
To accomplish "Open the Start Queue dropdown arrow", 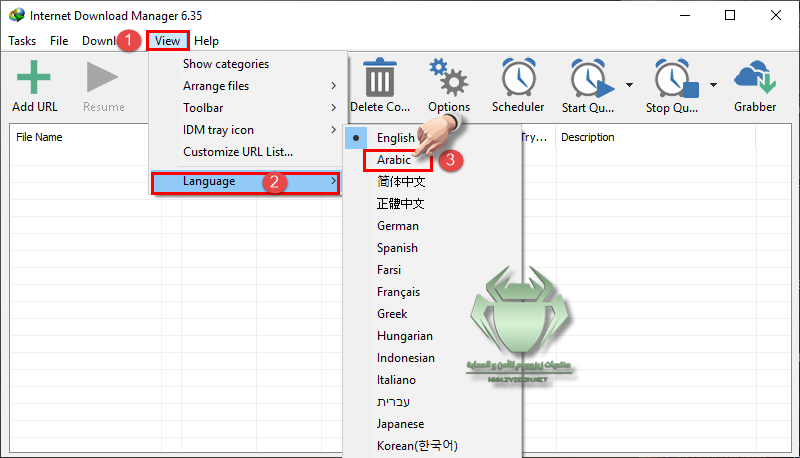I will pos(630,85).
